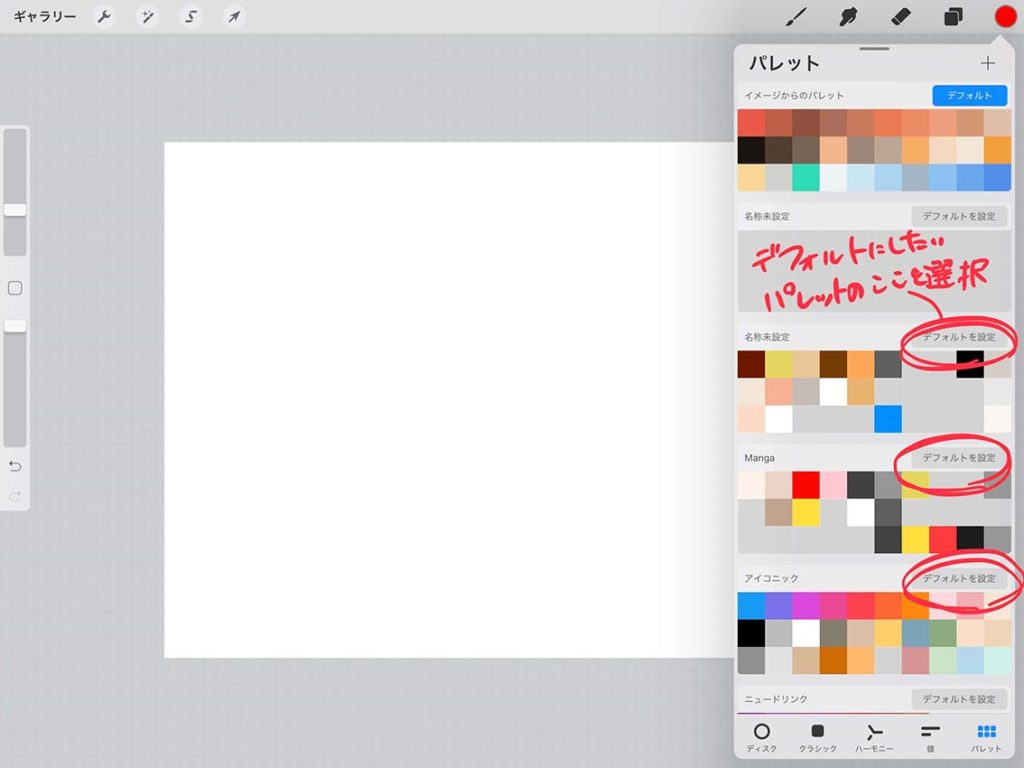Select the Transform arrow tool
The width and height of the screenshot is (1024, 768).
[x=234, y=16]
